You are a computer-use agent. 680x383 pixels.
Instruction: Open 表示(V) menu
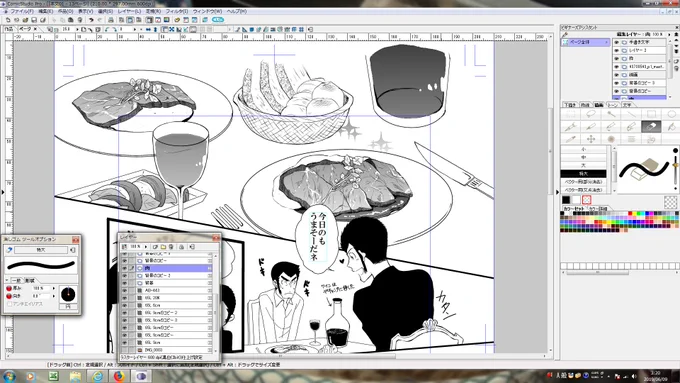point(85,11)
